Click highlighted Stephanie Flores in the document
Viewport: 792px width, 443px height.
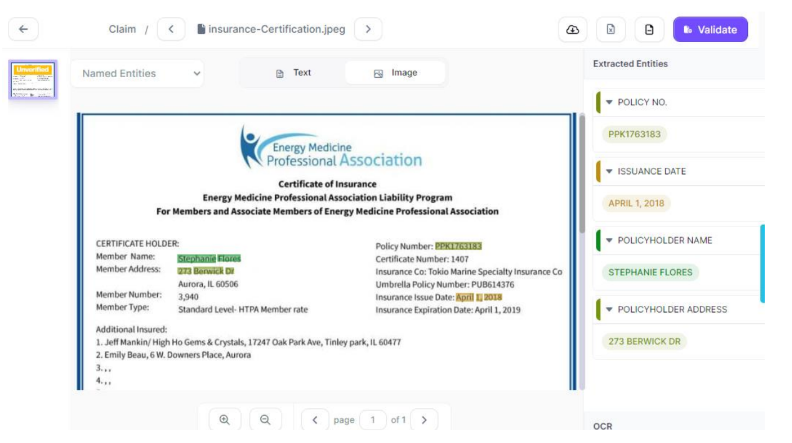209,259
